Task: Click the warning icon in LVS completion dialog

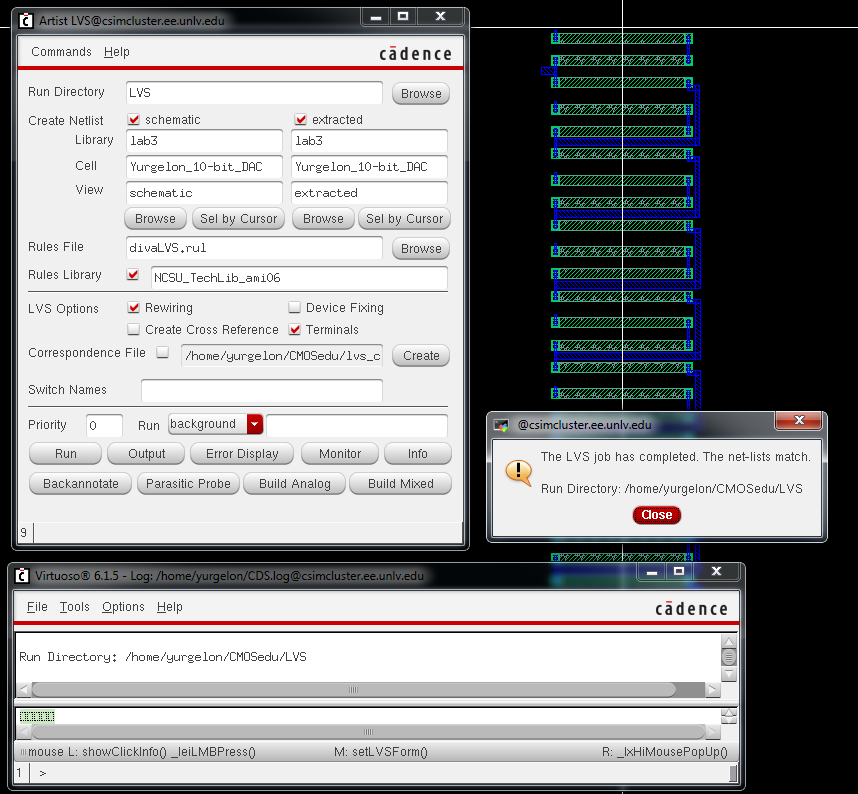Action: pyautogui.click(x=519, y=471)
